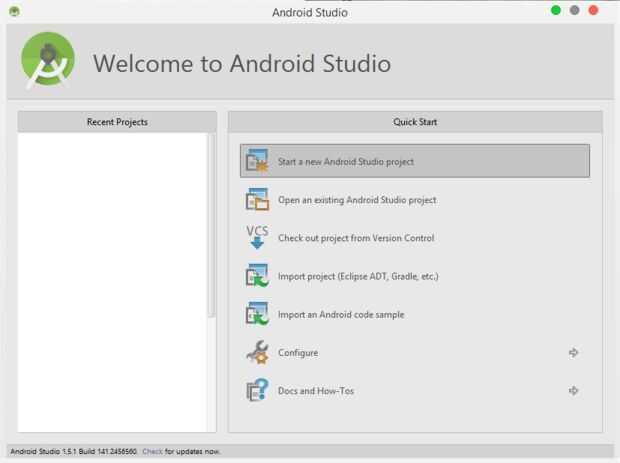Click the Android Studio logo in header

(x=48, y=60)
